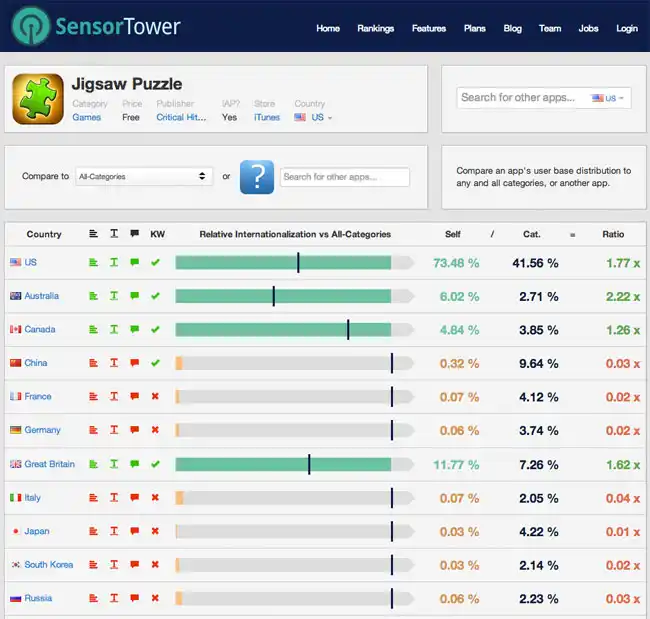
Task: Click the Russia row red X icon
Action: tap(155, 598)
